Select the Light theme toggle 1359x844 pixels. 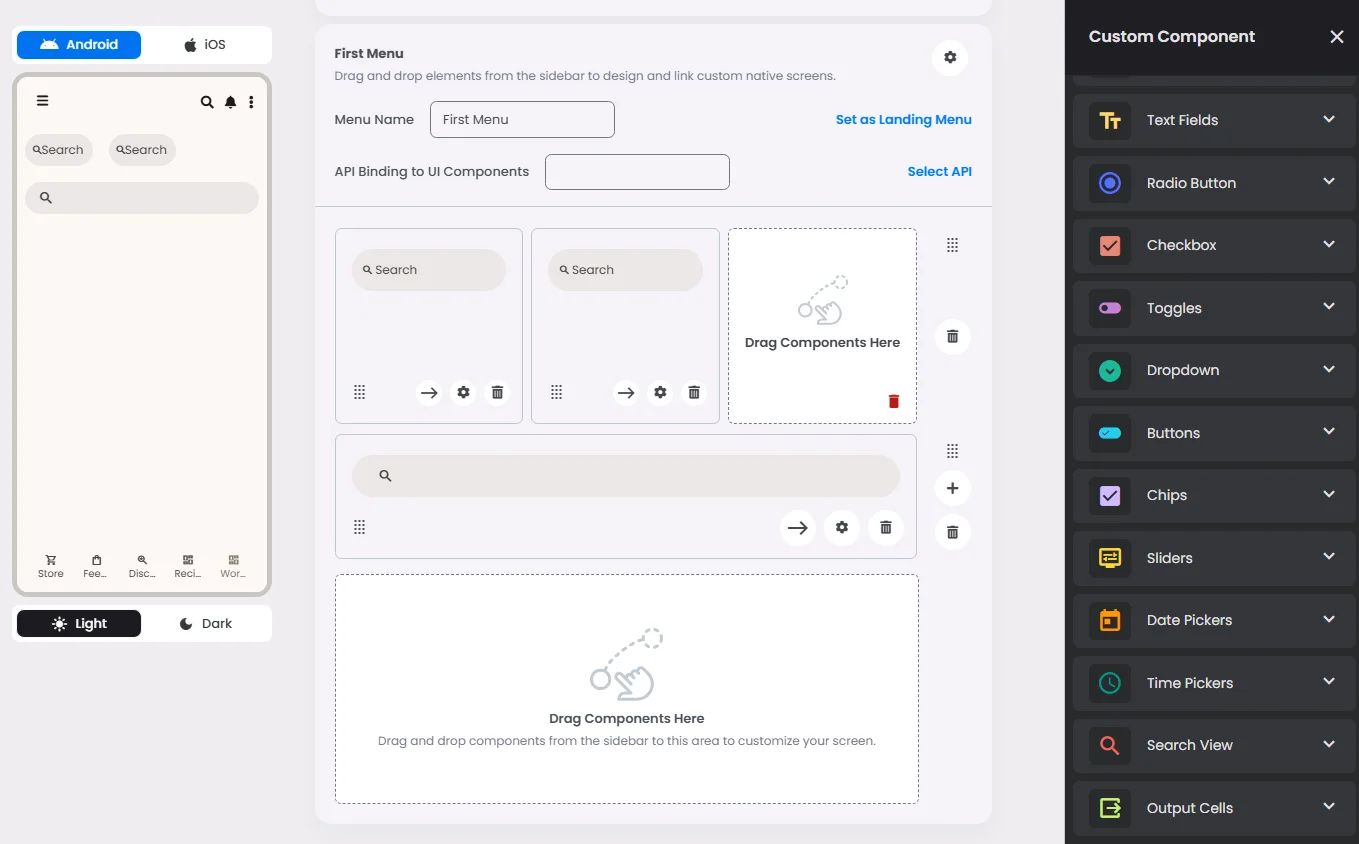click(x=79, y=623)
